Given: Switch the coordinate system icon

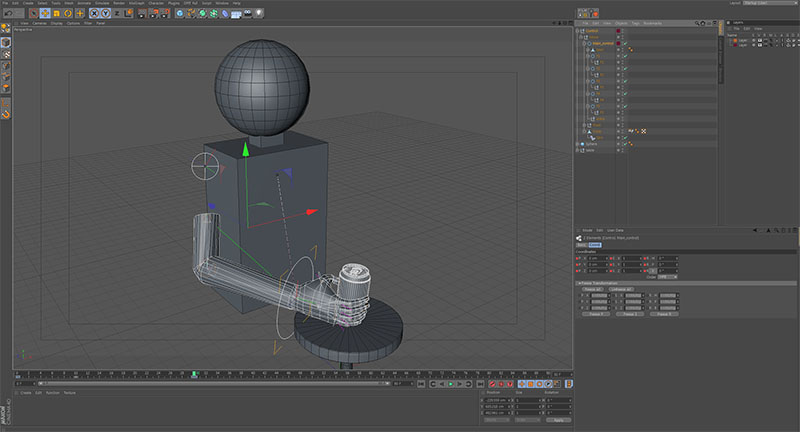Looking at the screenshot, I should [129, 13].
